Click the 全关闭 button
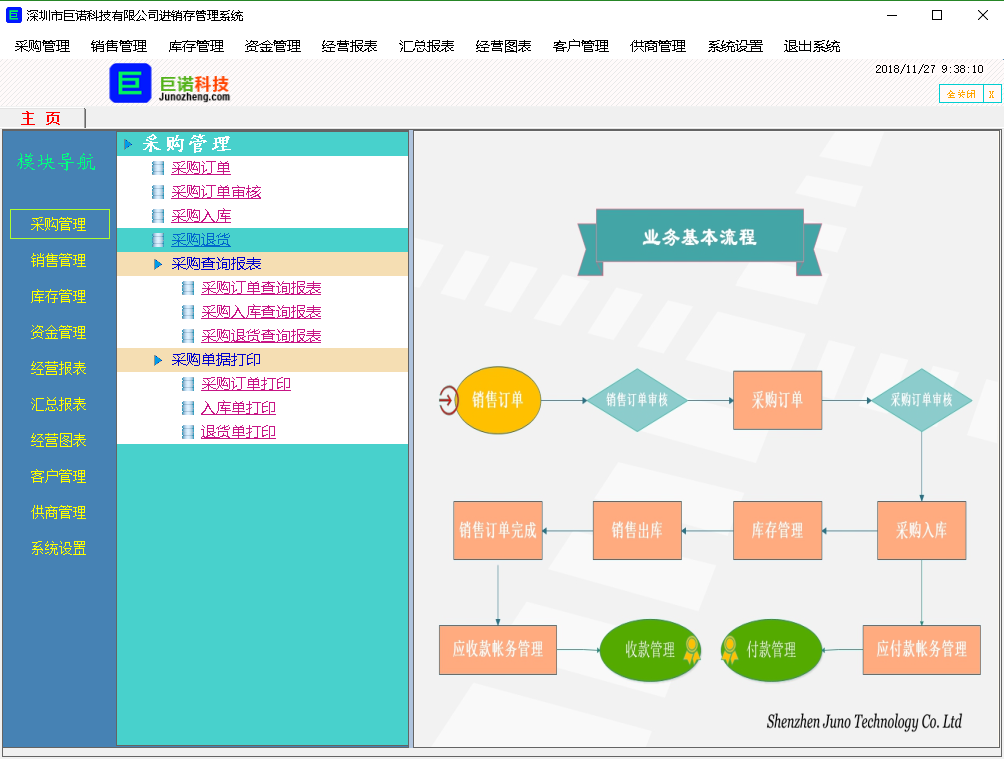This screenshot has height=759, width=1004. [961, 94]
